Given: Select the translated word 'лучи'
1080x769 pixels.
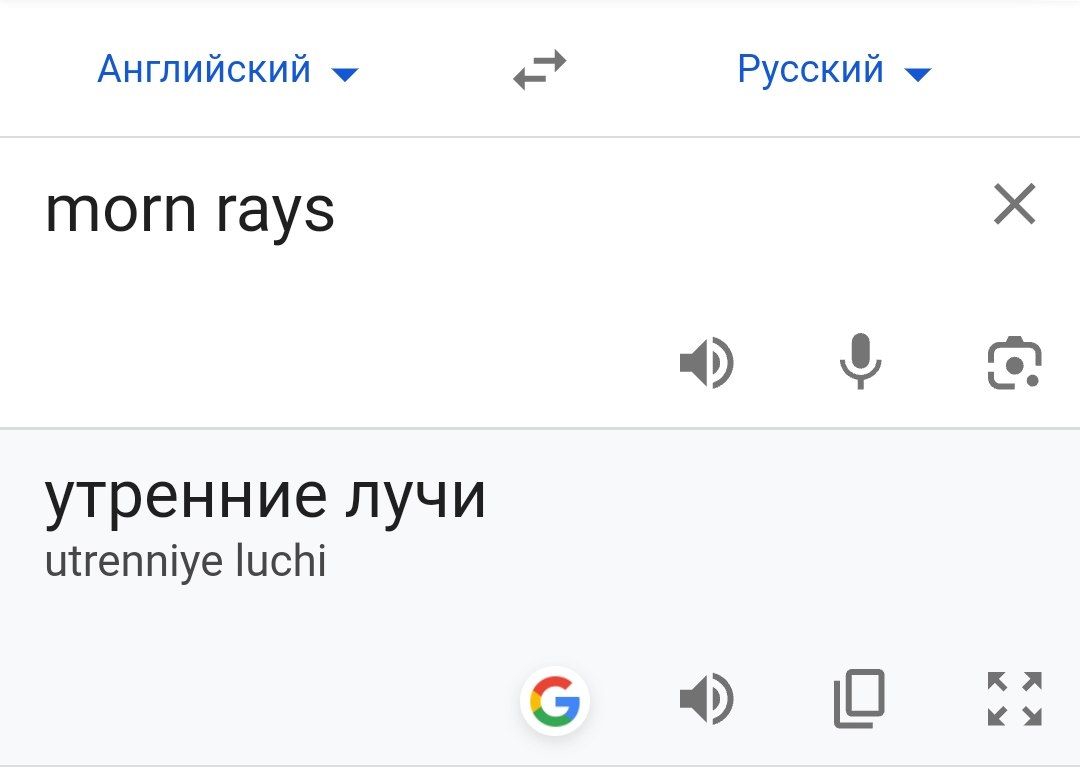Looking at the screenshot, I should [x=415, y=497].
